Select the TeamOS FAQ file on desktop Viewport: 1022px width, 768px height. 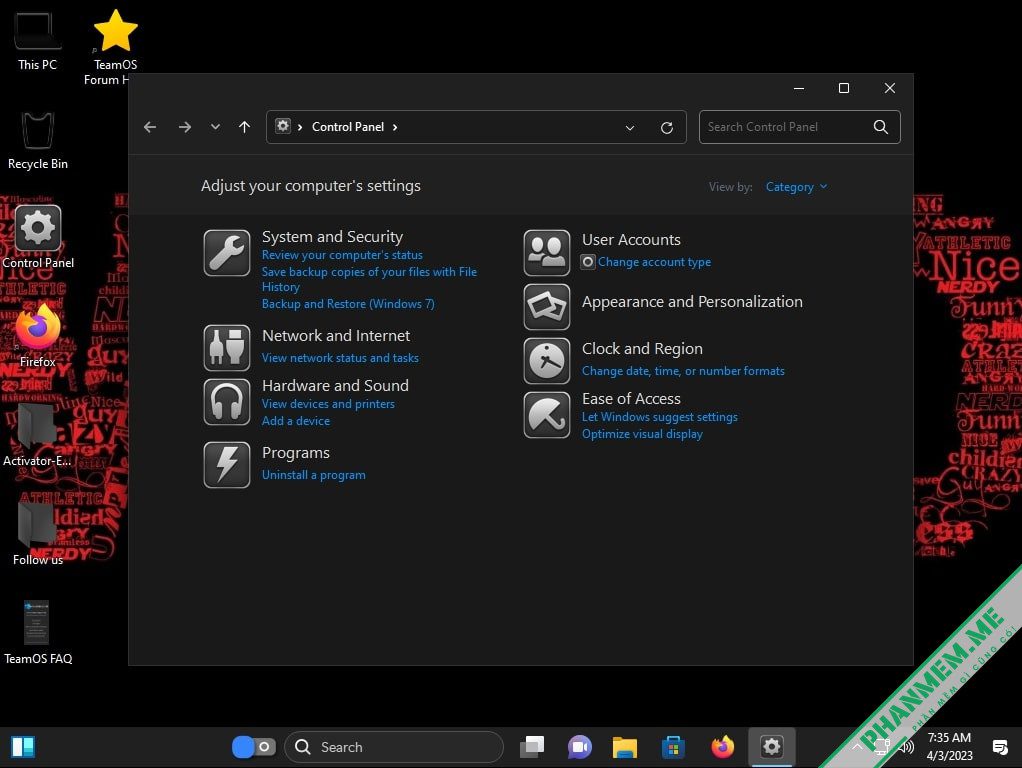click(x=38, y=632)
